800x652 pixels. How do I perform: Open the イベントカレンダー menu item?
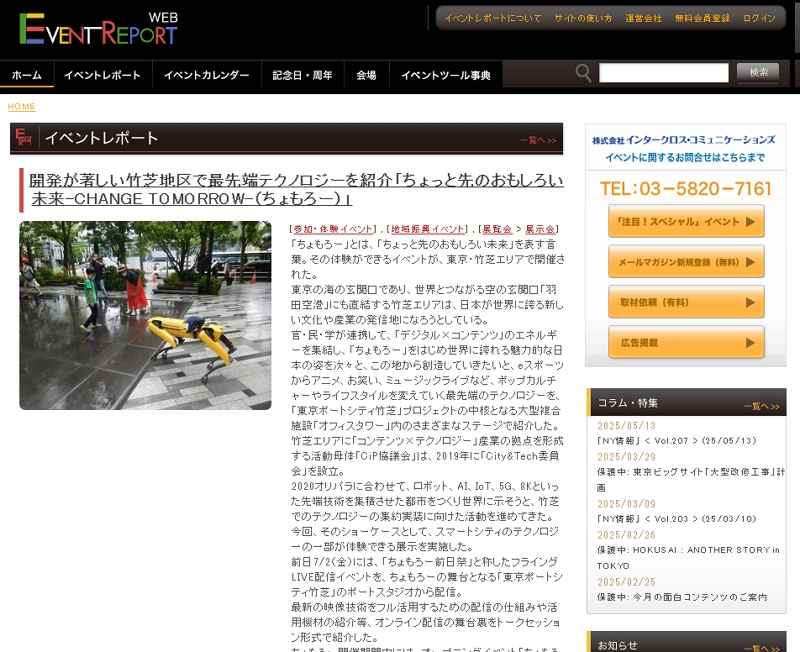tap(206, 76)
